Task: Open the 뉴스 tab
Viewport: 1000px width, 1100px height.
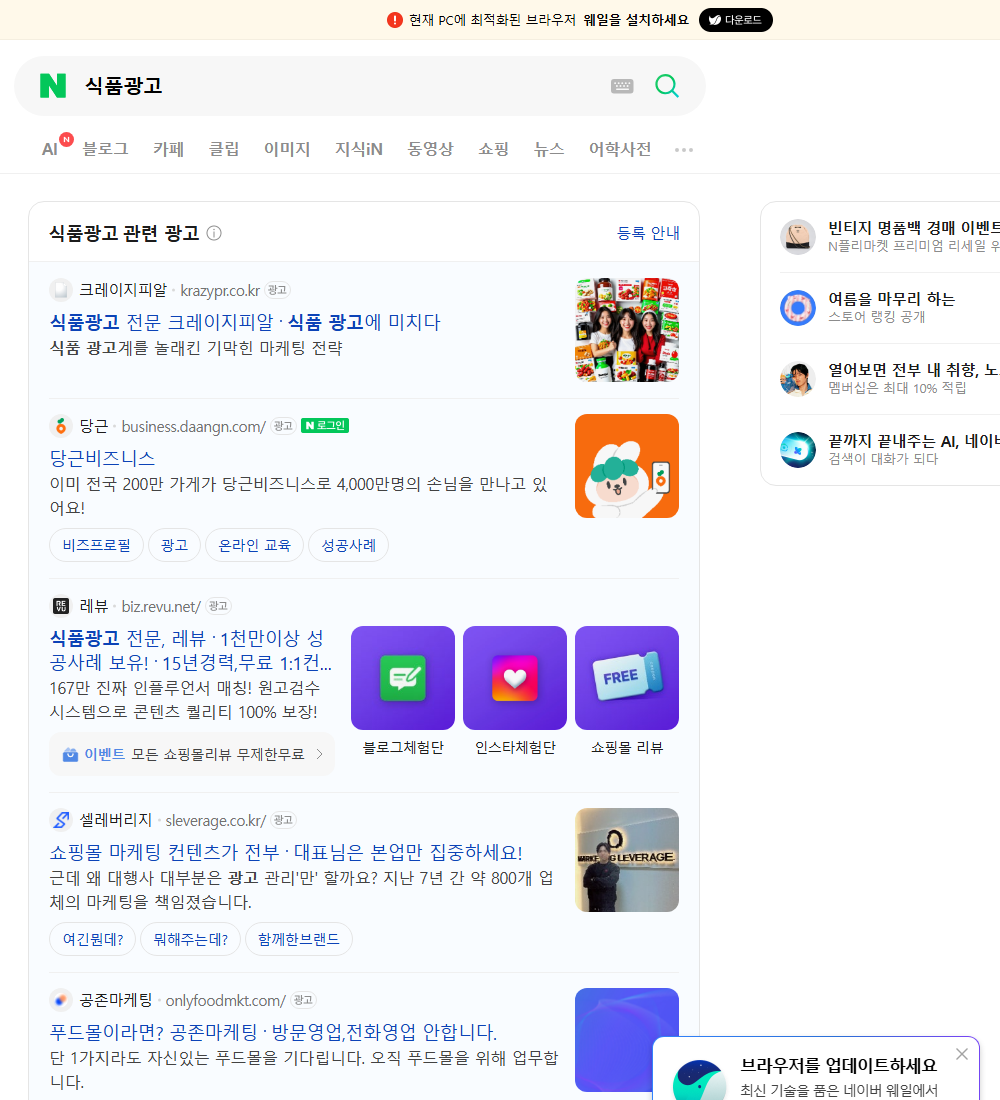Action: coord(549,149)
